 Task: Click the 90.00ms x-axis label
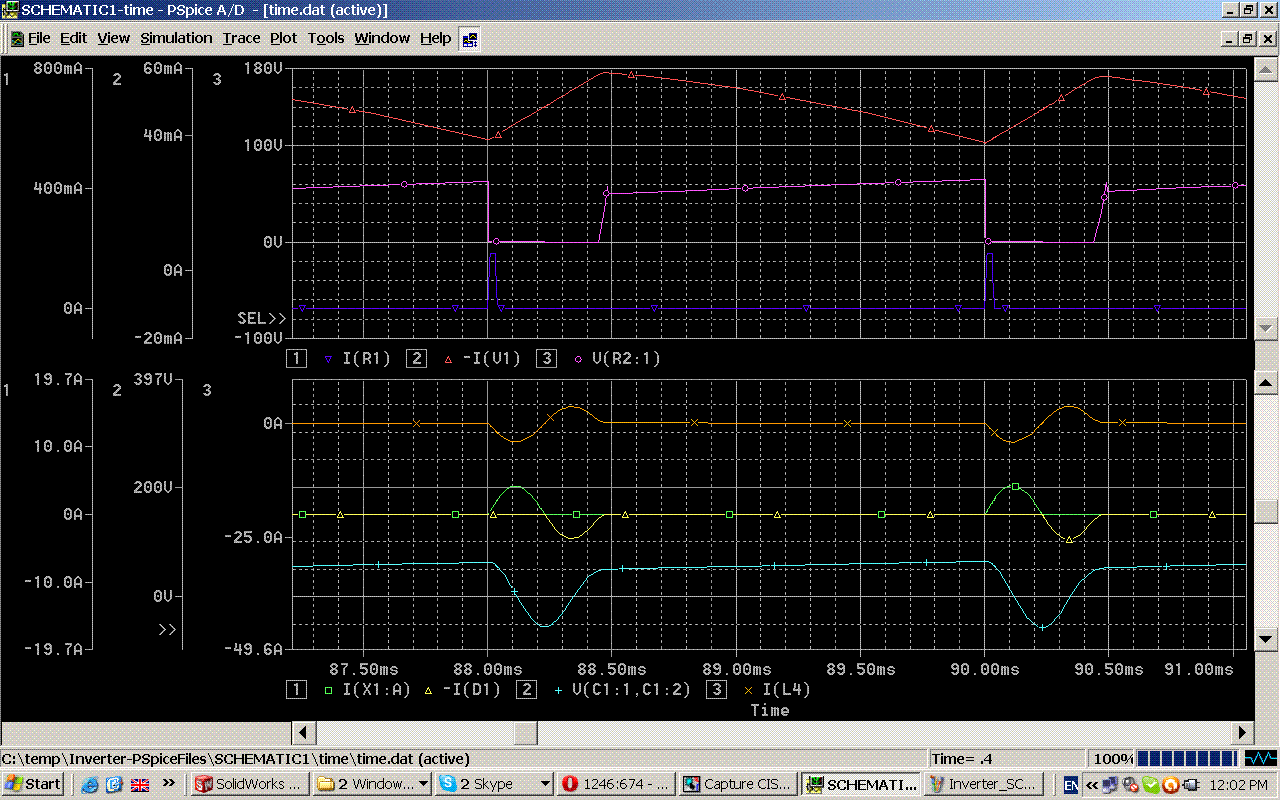986,669
